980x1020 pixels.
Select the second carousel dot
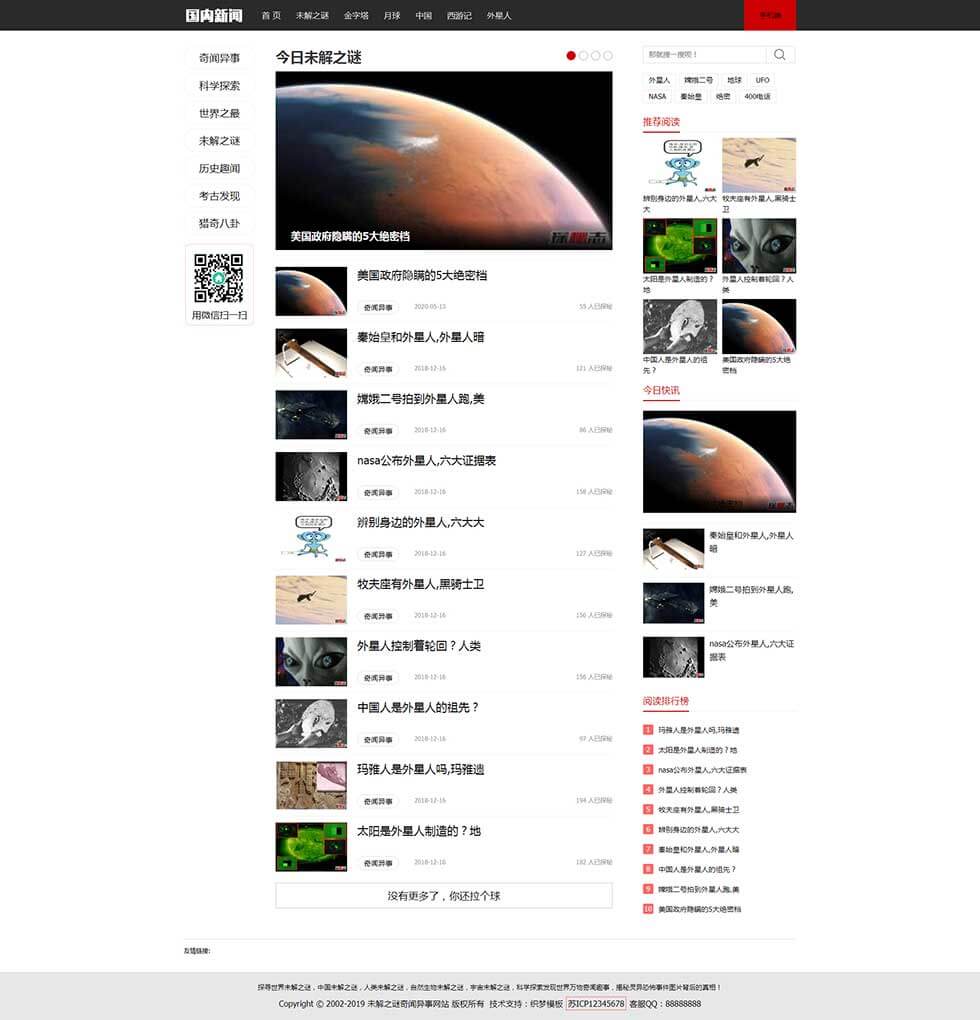(x=584, y=56)
